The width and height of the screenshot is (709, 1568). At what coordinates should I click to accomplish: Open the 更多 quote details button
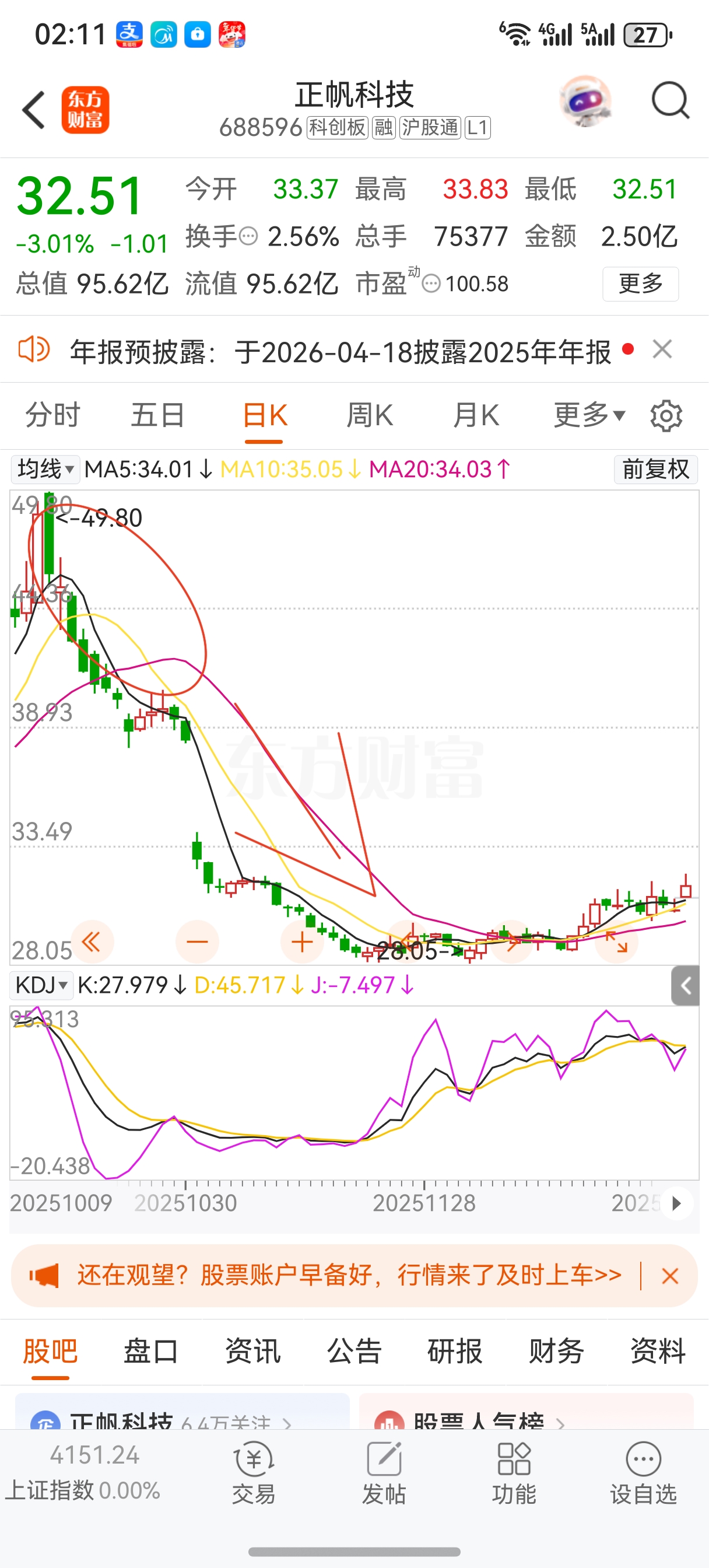click(x=640, y=283)
